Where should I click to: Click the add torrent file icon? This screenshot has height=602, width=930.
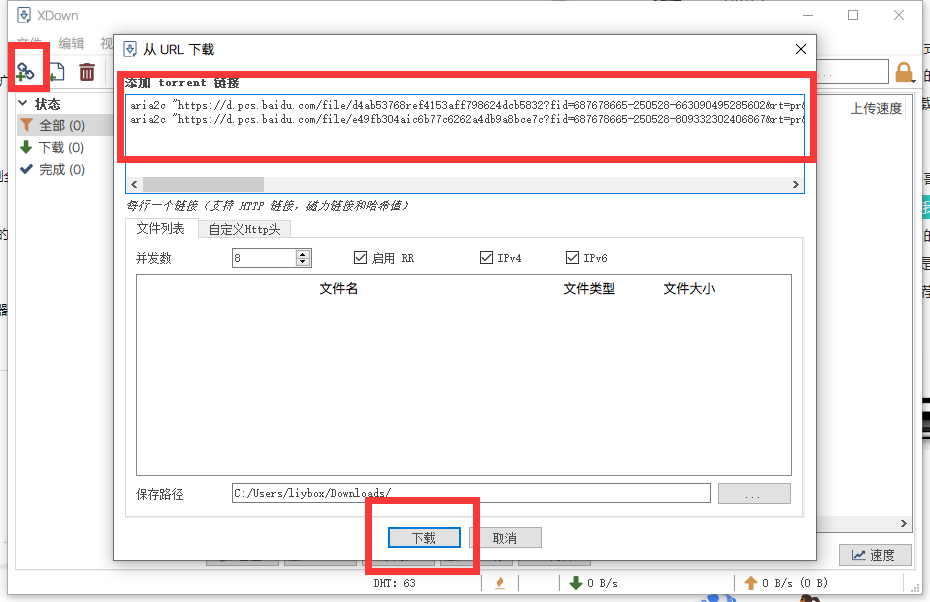[x=56, y=71]
